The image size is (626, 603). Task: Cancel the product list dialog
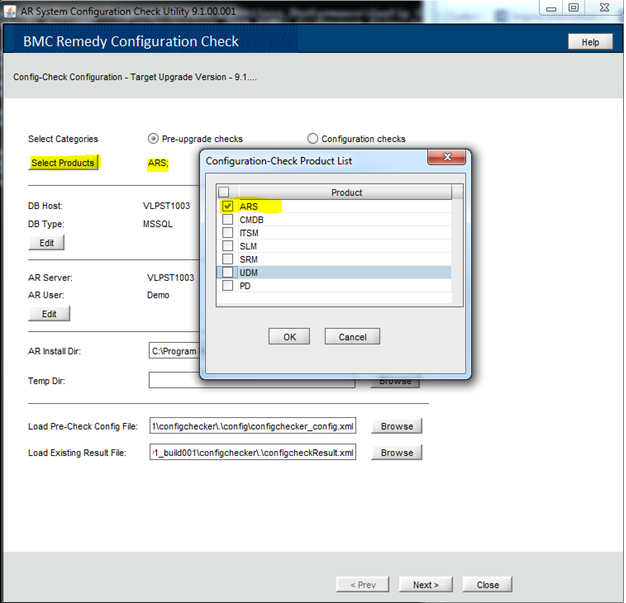pyautogui.click(x=352, y=337)
